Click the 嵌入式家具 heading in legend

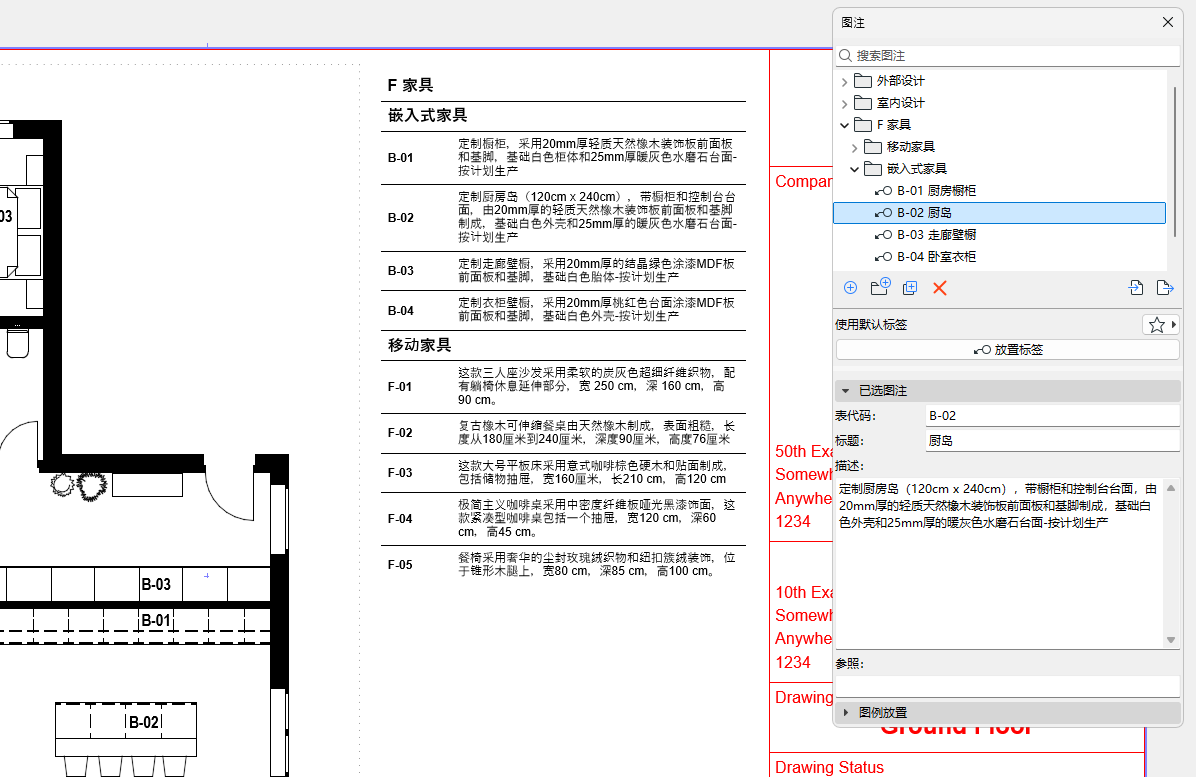[x=427, y=115]
